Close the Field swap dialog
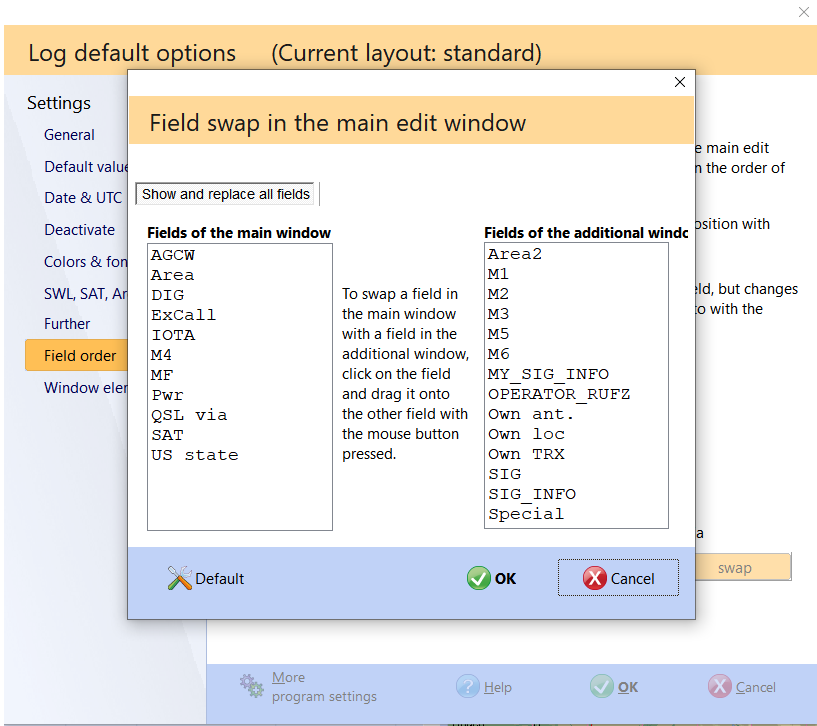 click(679, 82)
